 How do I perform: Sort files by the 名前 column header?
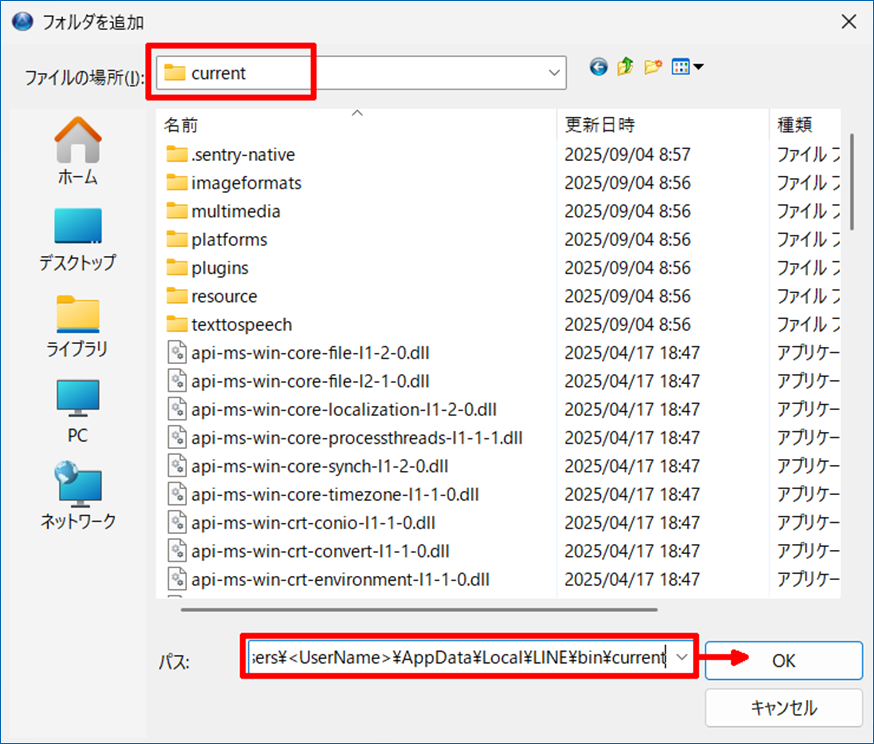181,125
